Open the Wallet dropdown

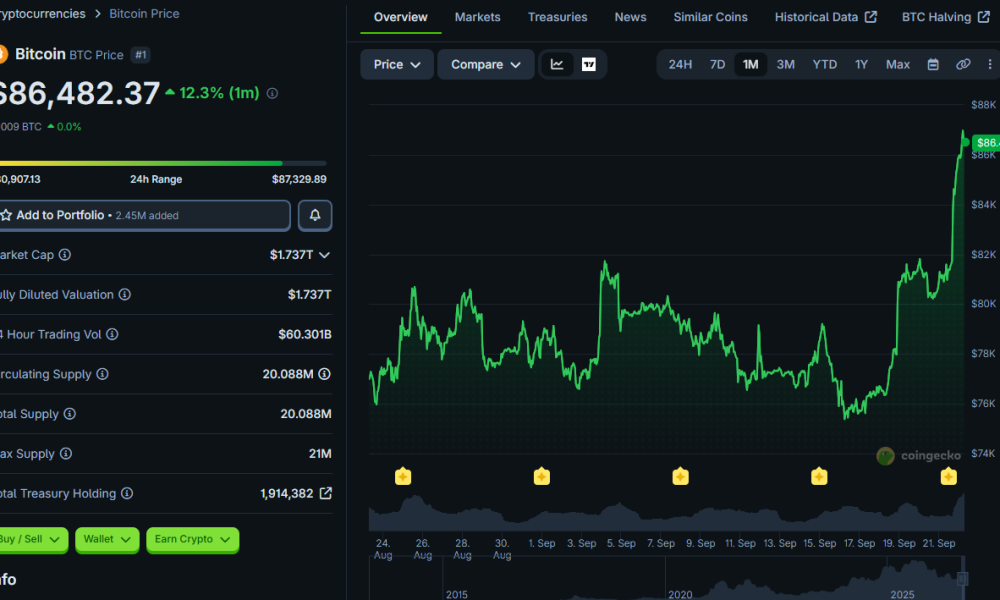(x=107, y=539)
